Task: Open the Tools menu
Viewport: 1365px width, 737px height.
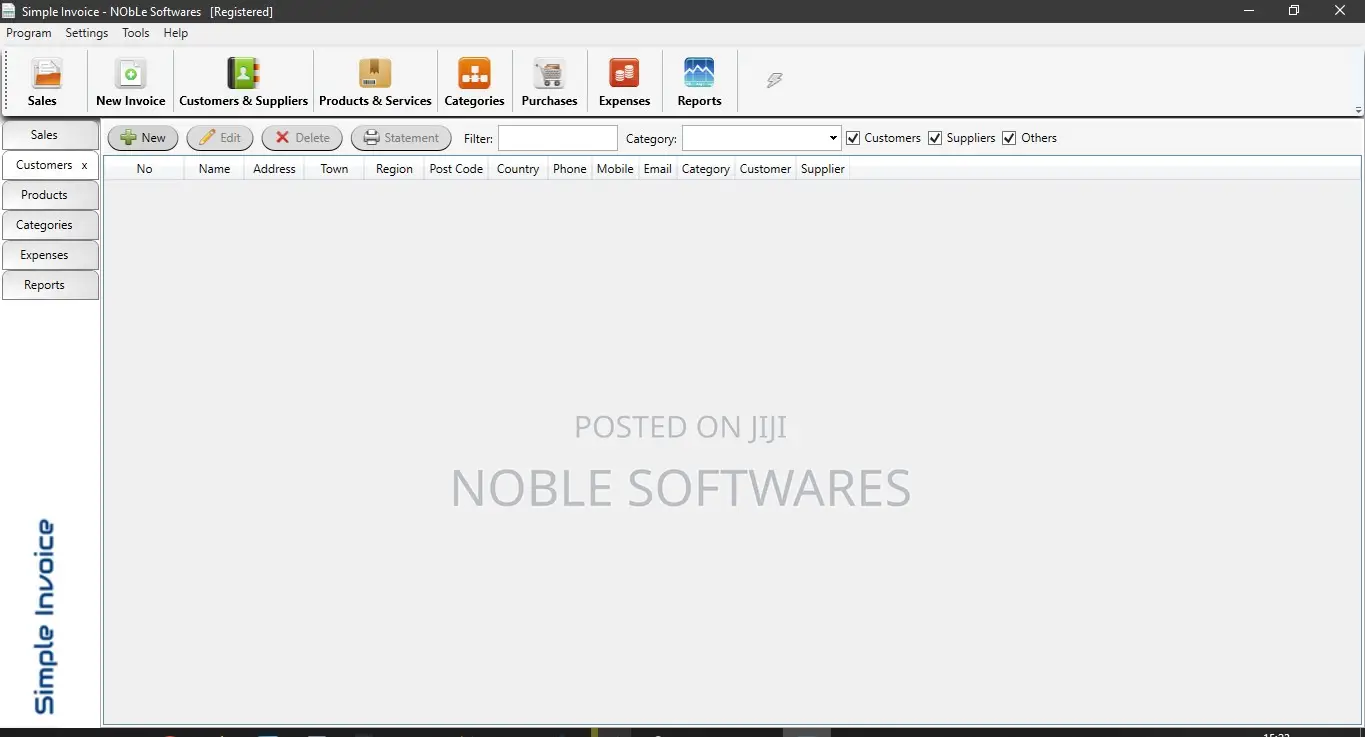Action: pos(136,33)
